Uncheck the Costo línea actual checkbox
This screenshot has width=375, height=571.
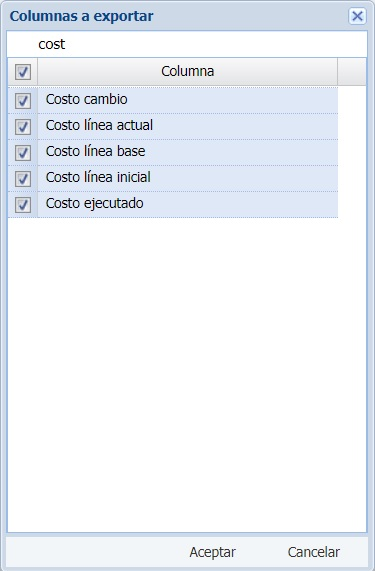click(23, 127)
